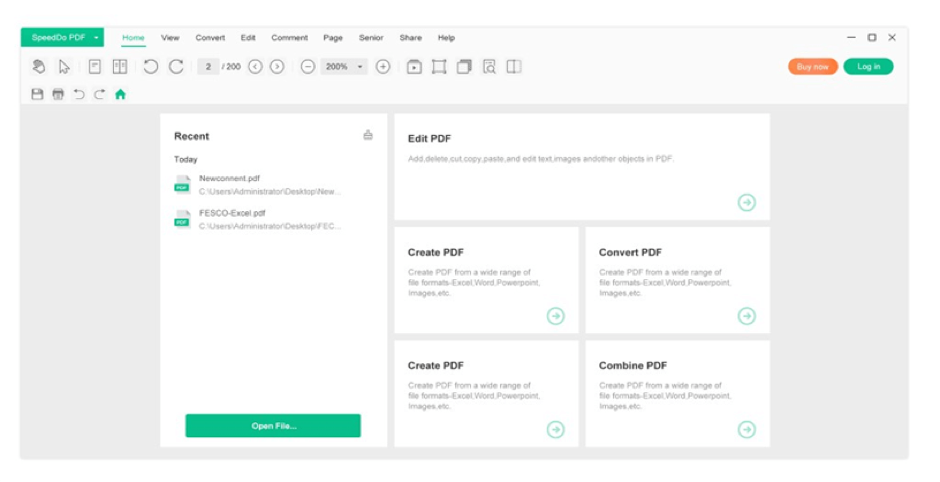Open Newconnent.pdf from recent files

point(230,179)
